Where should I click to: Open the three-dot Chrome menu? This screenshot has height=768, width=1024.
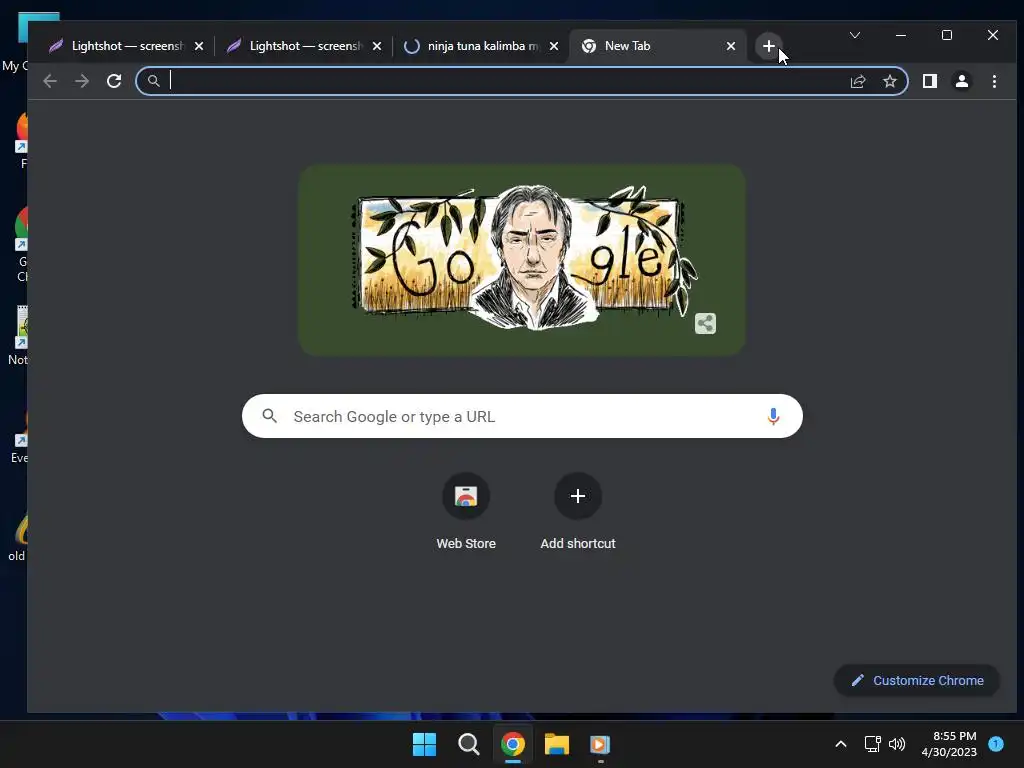994,81
